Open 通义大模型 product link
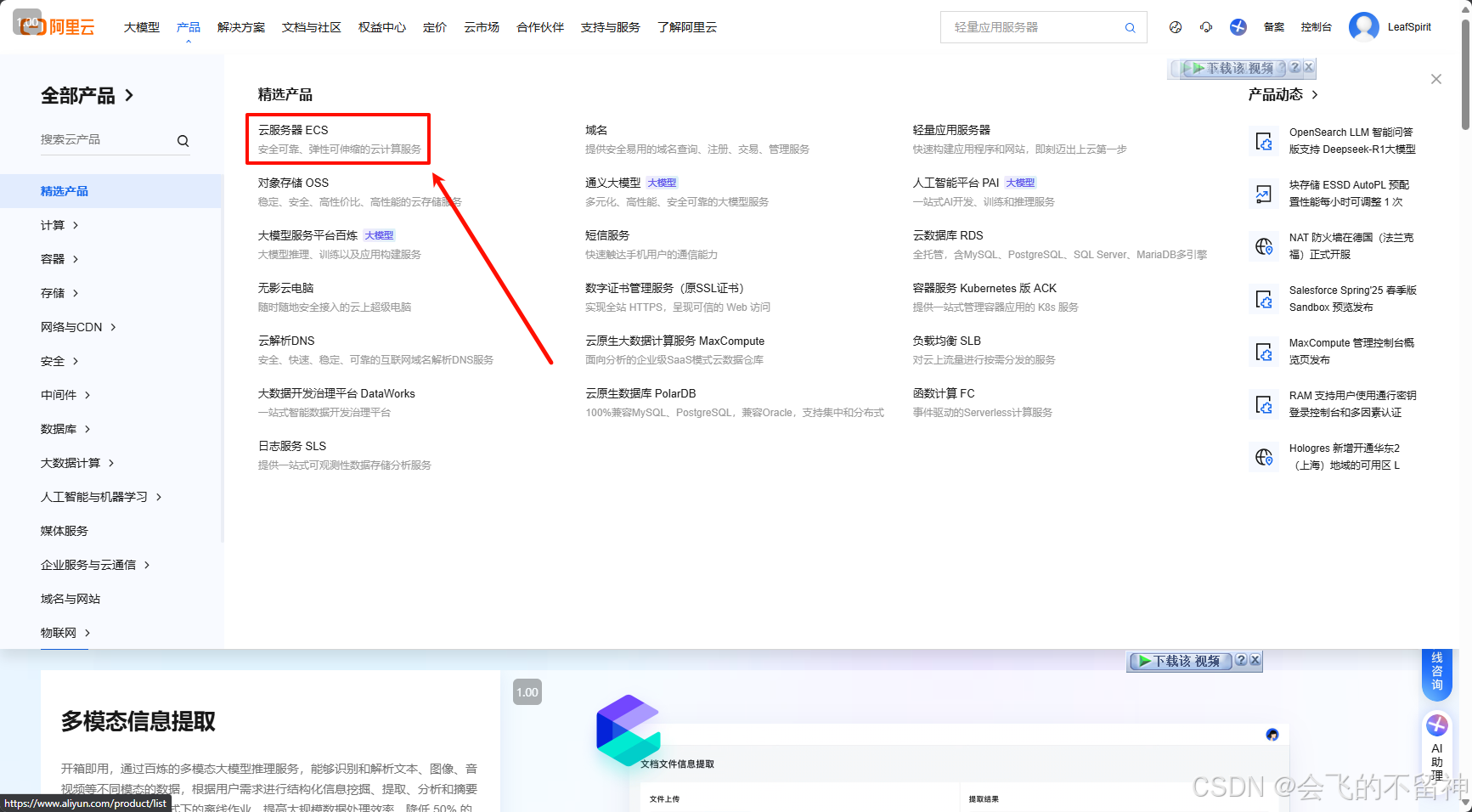The image size is (1472, 812). point(613,183)
